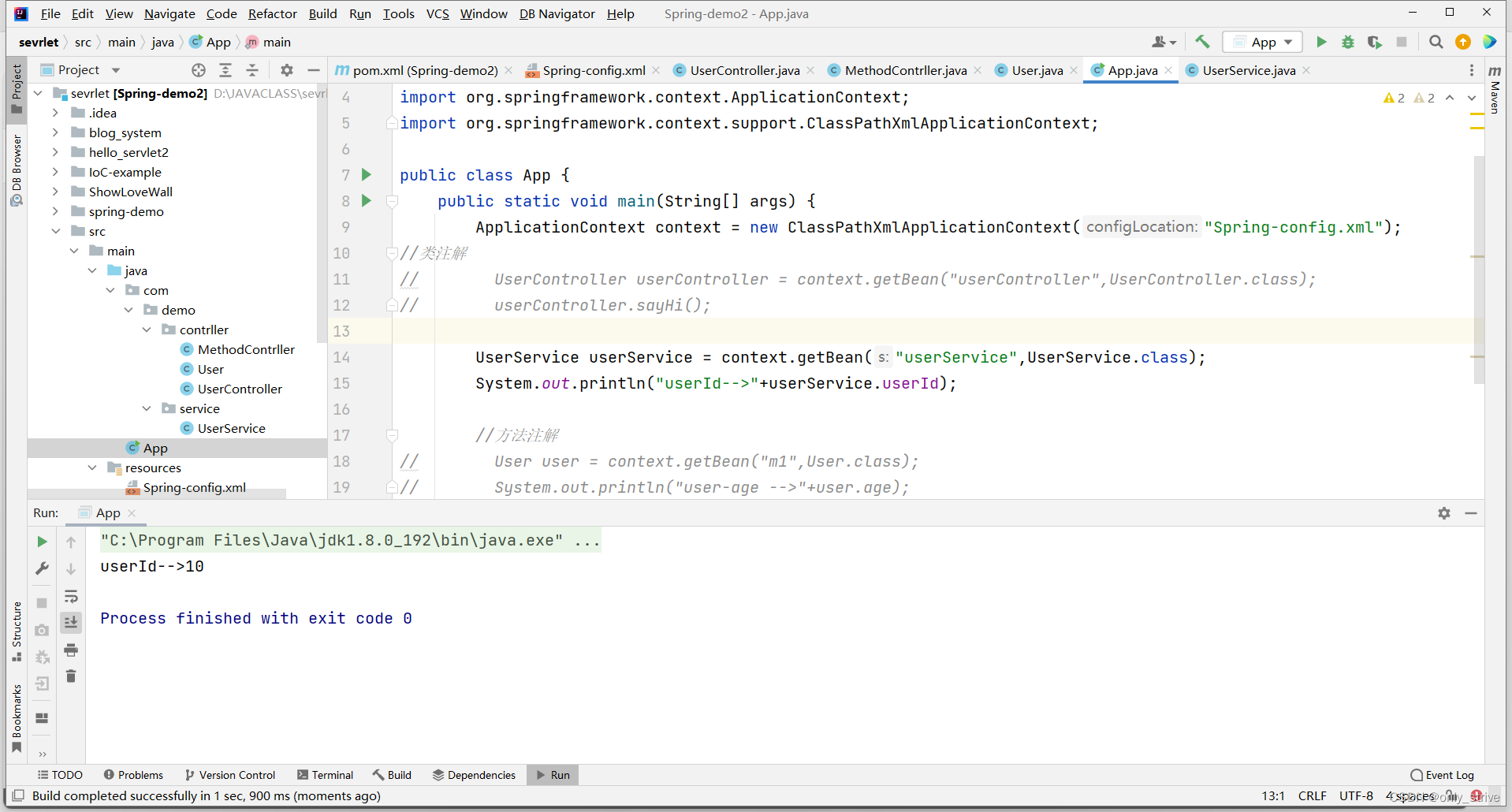Switch to pom.xml tab
1512x812 pixels.
[425, 70]
